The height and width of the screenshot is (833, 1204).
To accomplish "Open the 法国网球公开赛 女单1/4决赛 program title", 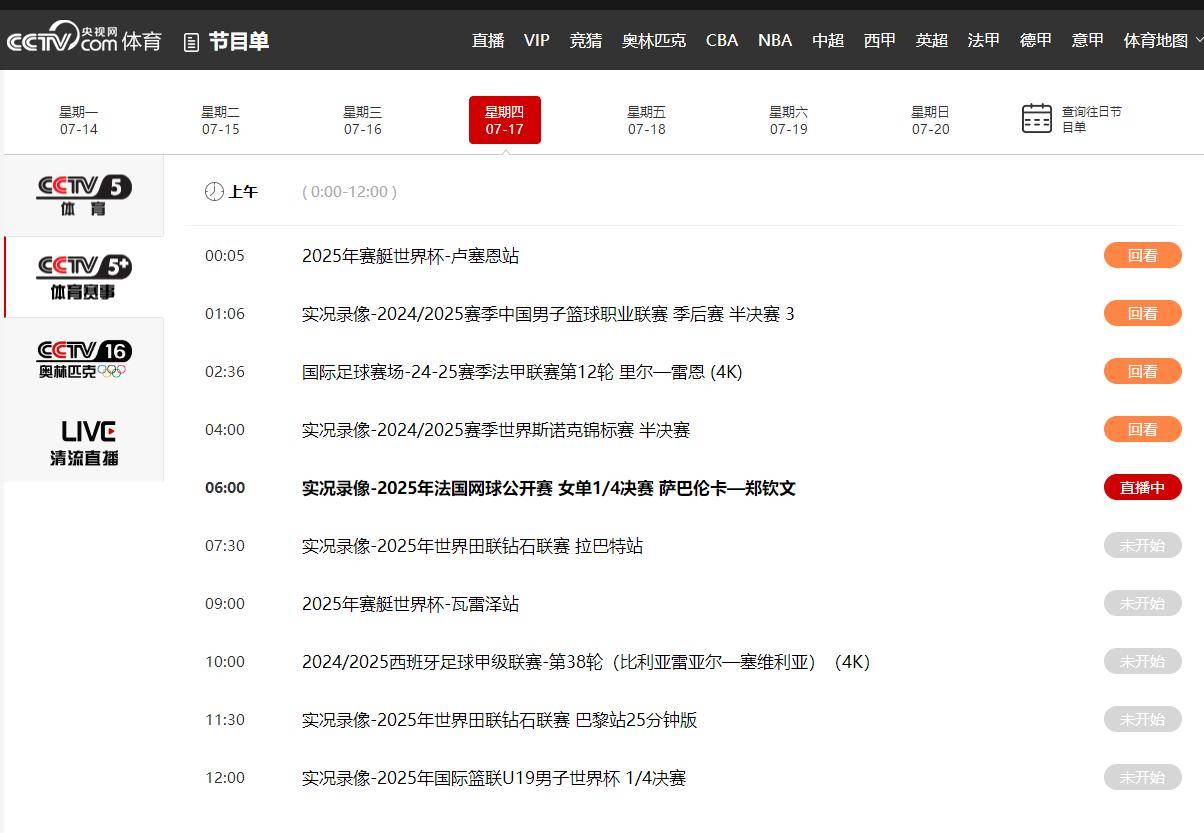I will (x=548, y=488).
